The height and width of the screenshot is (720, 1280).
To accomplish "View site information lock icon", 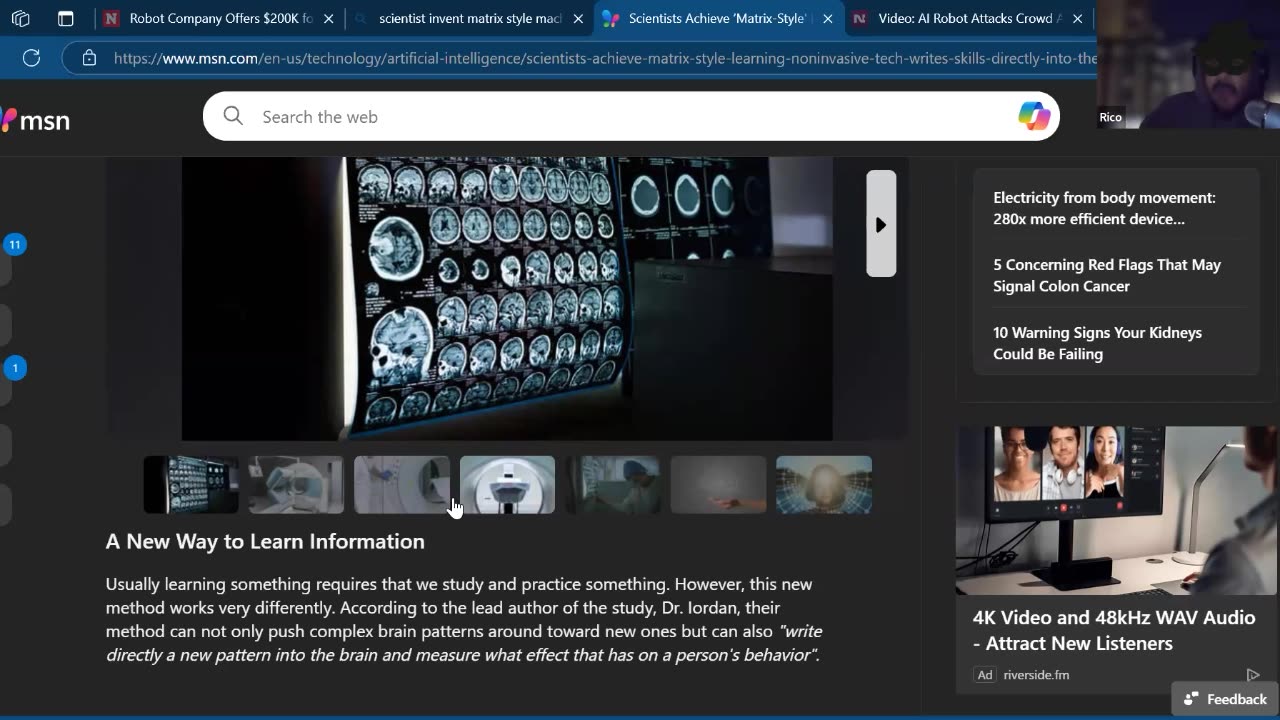I will coord(89,58).
